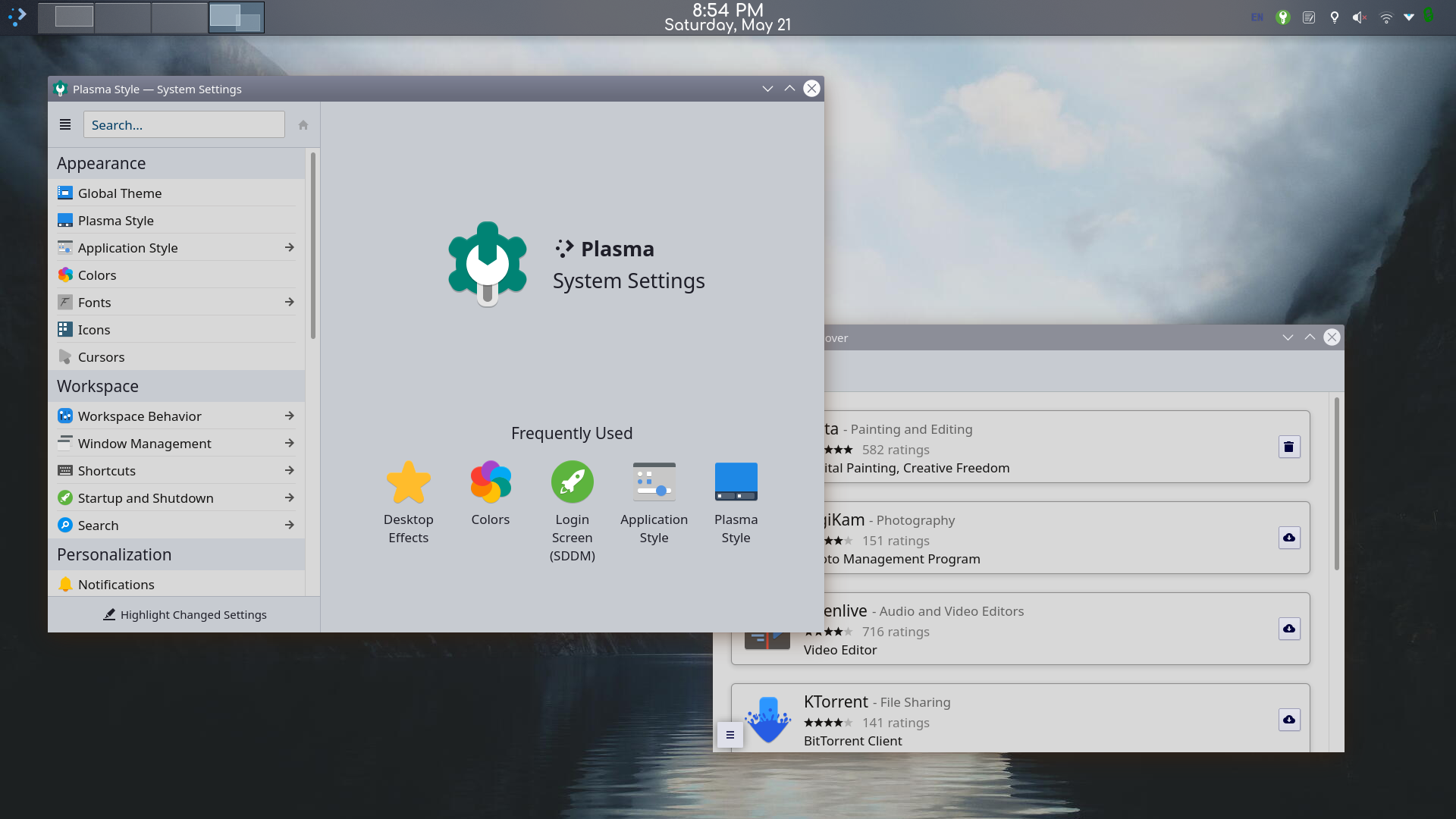Click the trash button for the 582-ratings app

pos(1289,447)
